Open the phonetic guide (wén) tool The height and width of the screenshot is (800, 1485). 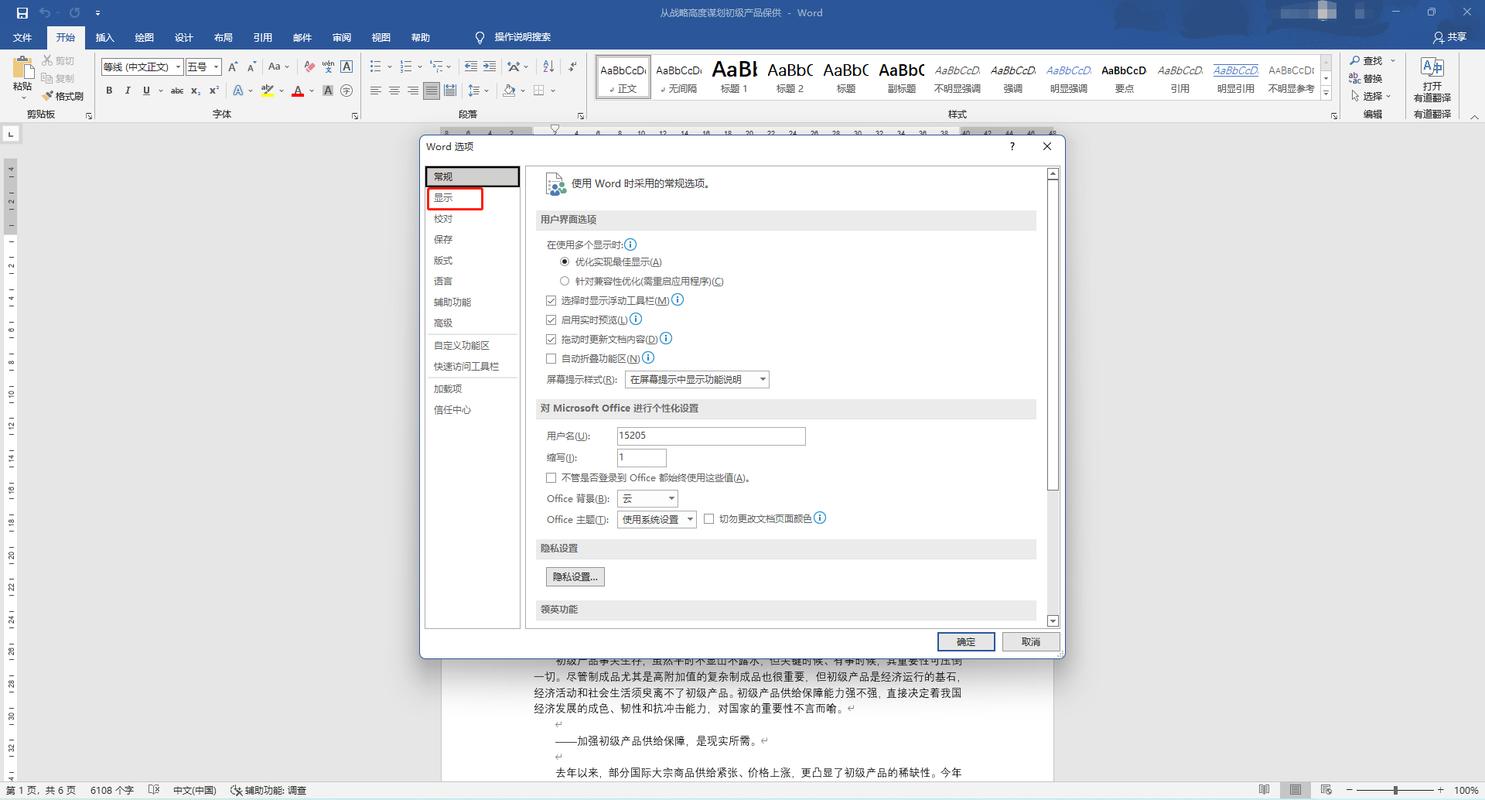pyautogui.click(x=328, y=67)
